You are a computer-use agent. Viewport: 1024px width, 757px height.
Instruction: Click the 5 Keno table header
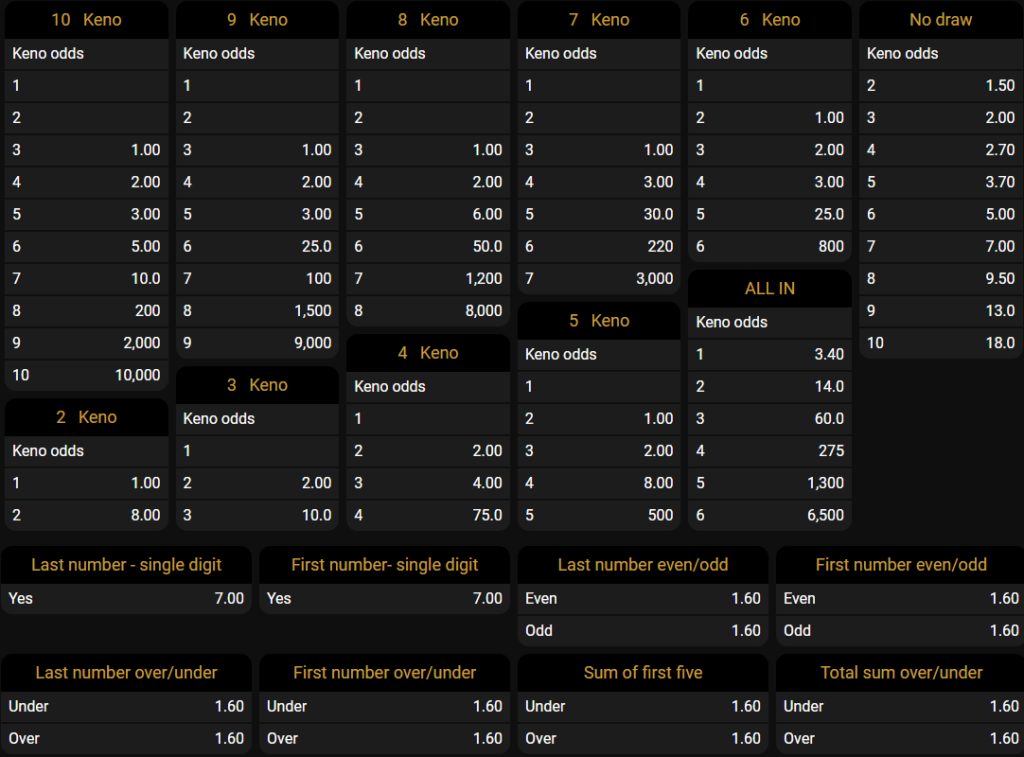pyautogui.click(x=599, y=321)
